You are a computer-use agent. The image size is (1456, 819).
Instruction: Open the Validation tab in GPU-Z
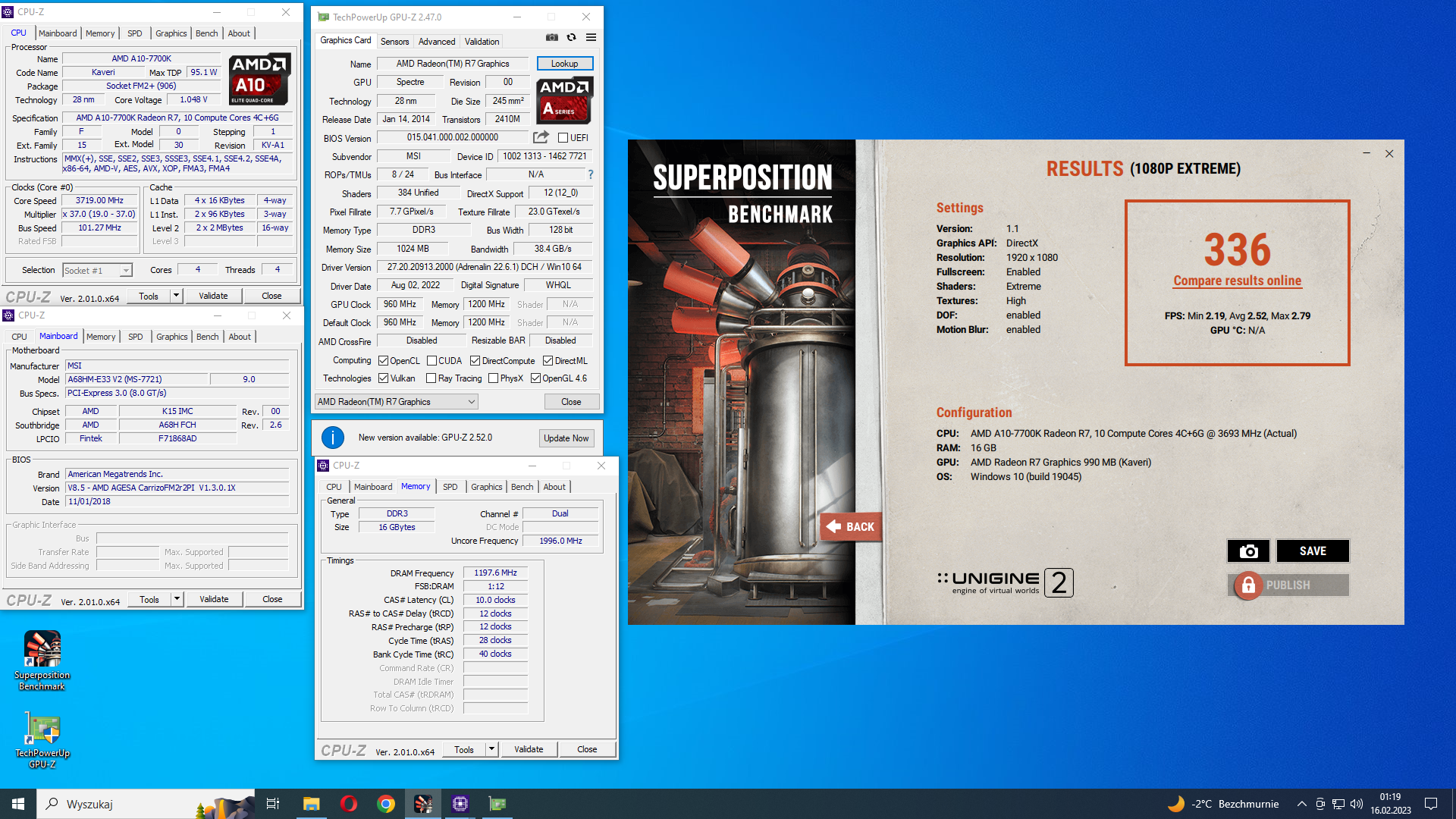coord(482,42)
